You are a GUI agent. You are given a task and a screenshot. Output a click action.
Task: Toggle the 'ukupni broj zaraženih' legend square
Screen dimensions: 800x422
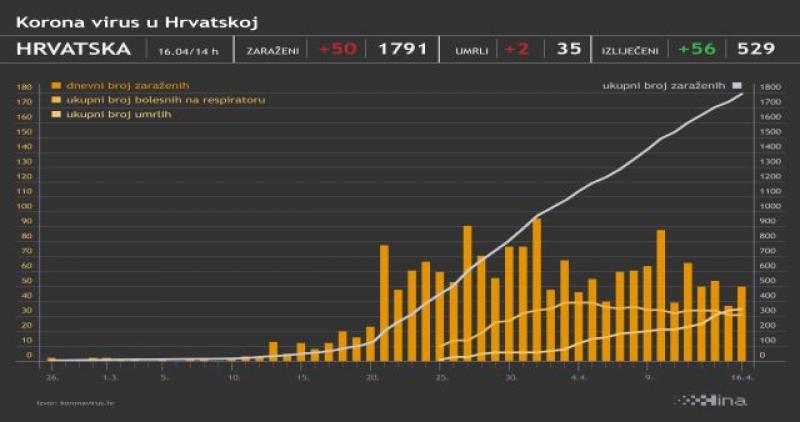(737, 86)
